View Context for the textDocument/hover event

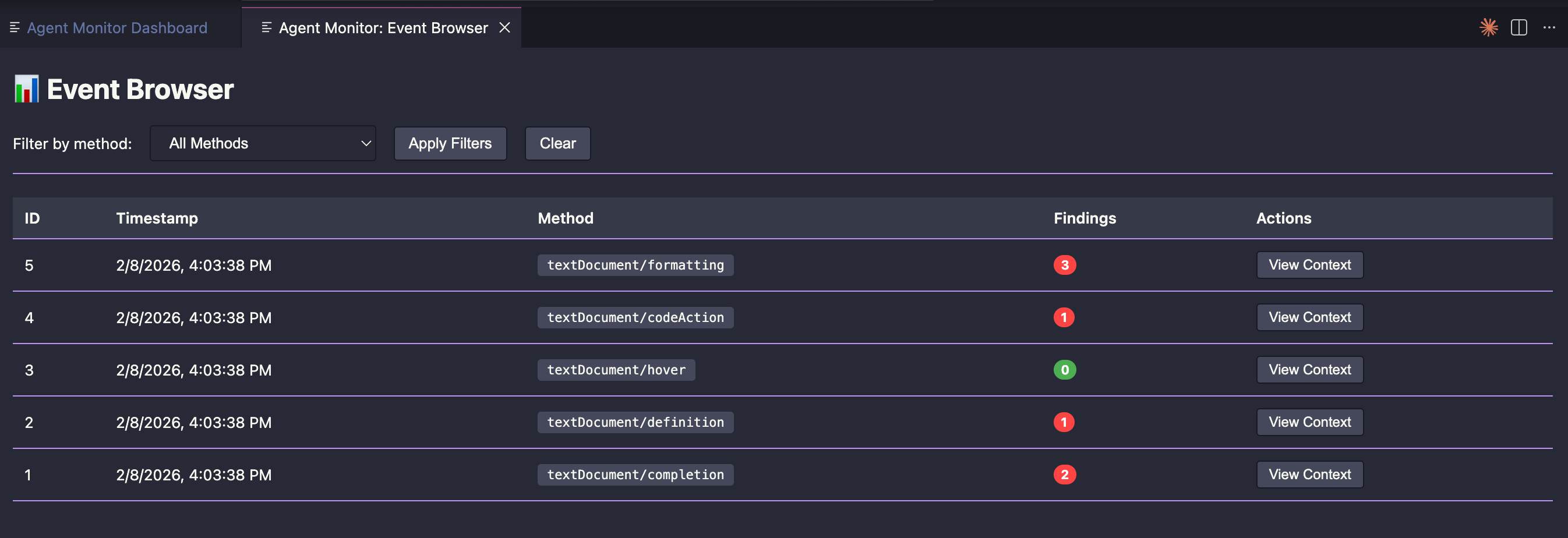(1309, 369)
